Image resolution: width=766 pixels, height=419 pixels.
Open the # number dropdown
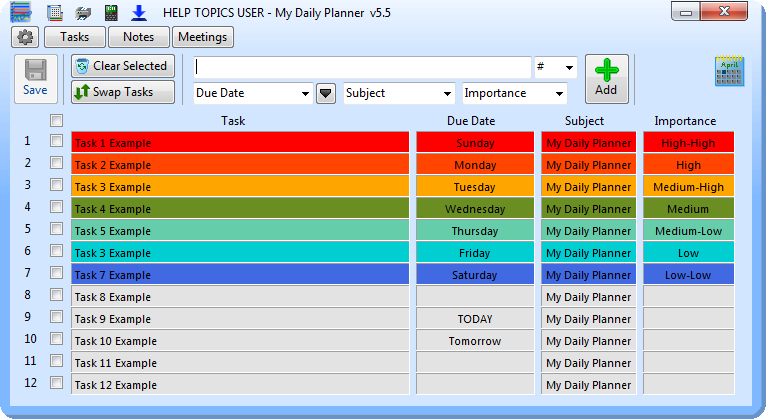tap(556, 67)
